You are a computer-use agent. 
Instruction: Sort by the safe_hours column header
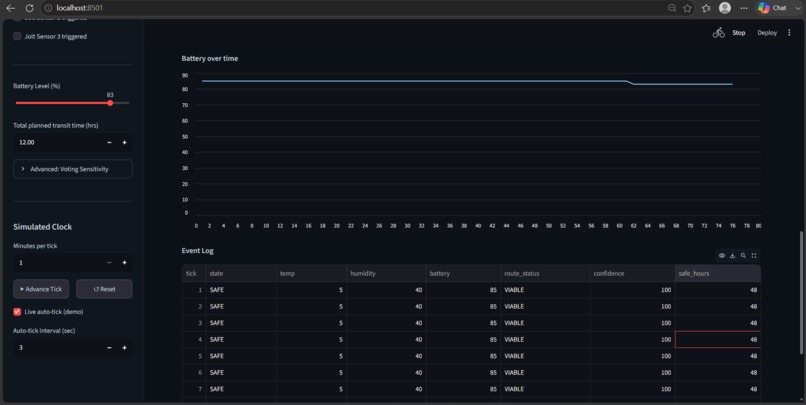pyautogui.click(x=718, y=273)
